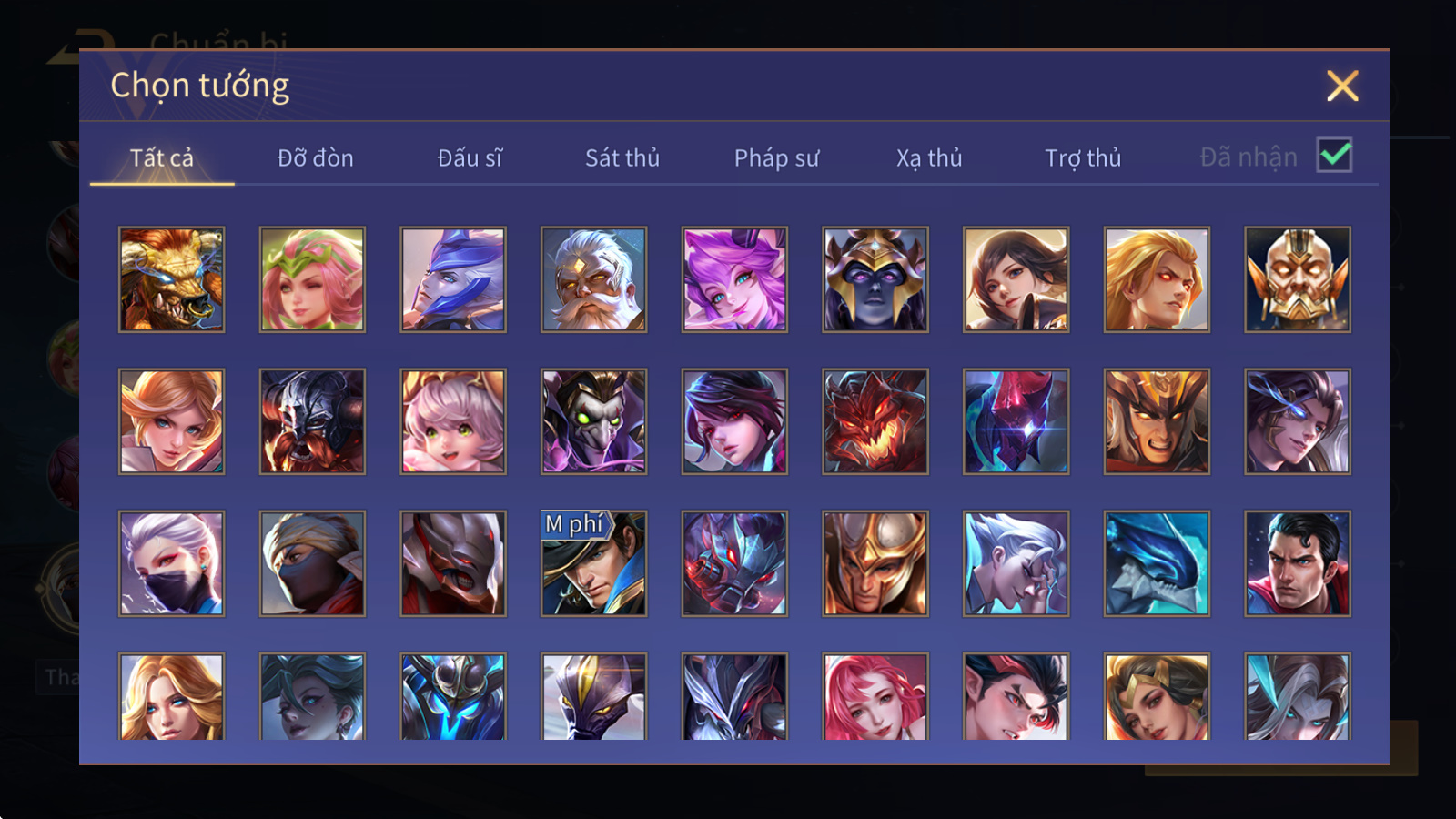Select the golden bull hero portrait

click(x=171, y=279)
